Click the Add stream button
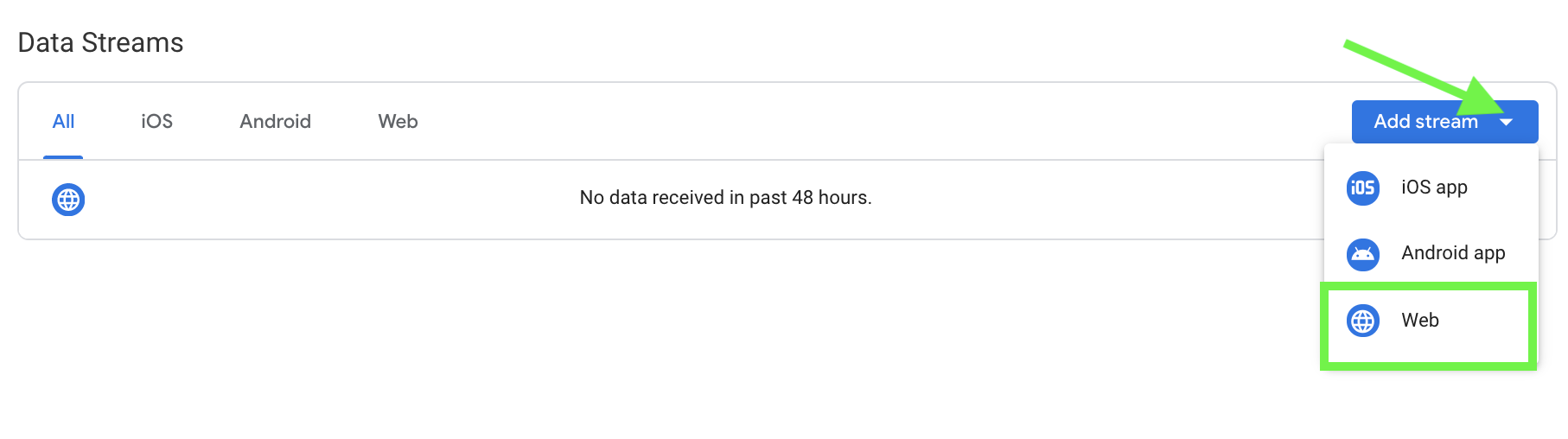 pos(1444,122)
